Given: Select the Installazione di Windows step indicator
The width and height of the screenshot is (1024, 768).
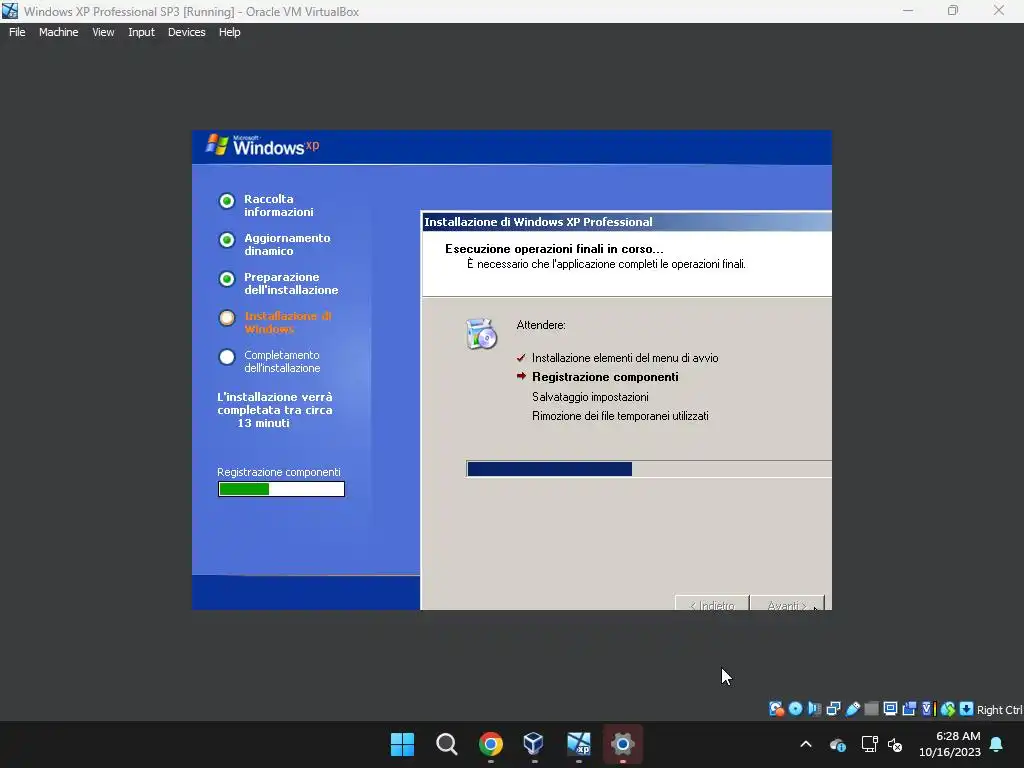Looking at the screenshot, I should point(227,318).
